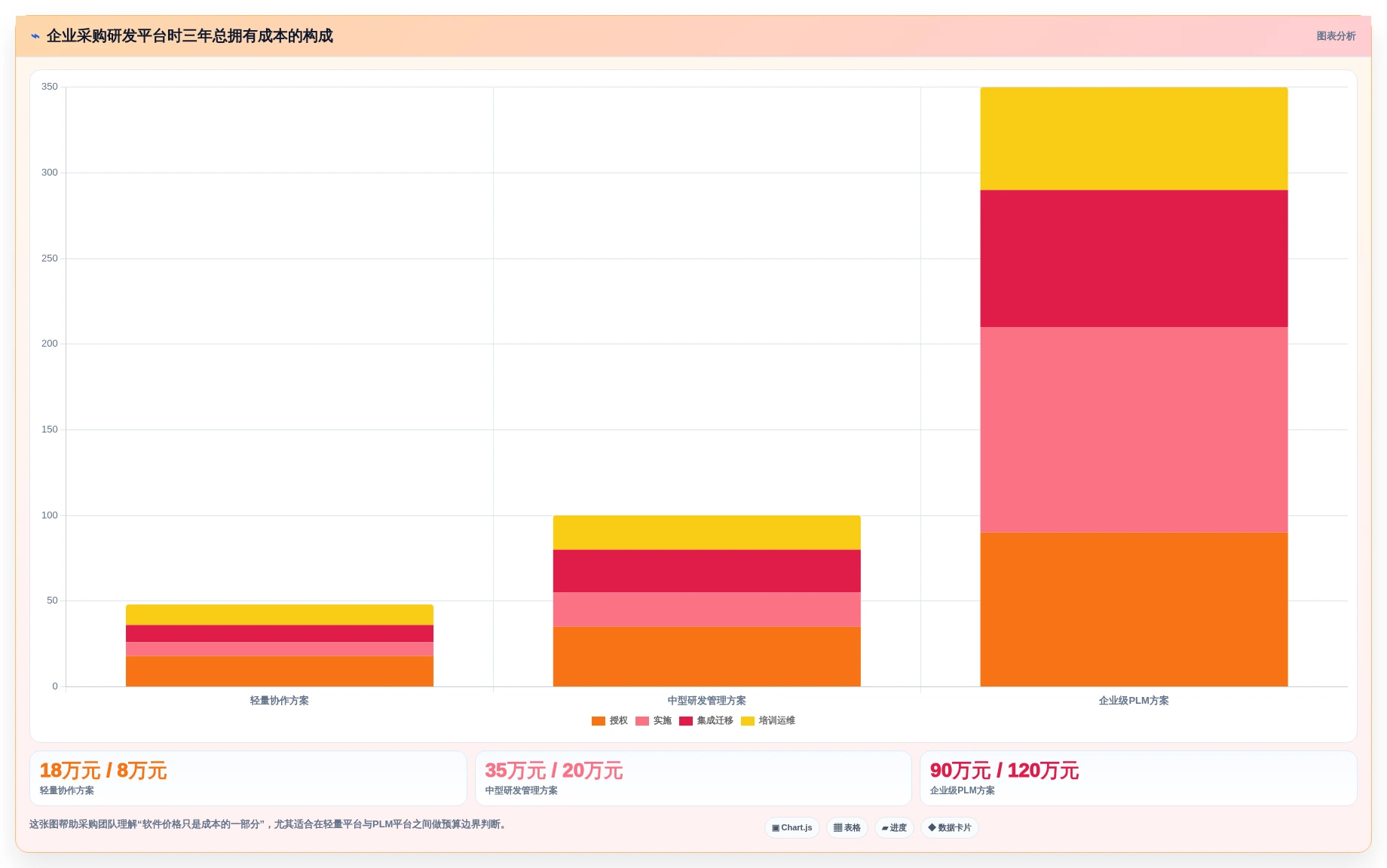Viewport: 1387px width, 868px height.
Task: Click the 35万元 / 20万元 data card
Action: point(693,778)
